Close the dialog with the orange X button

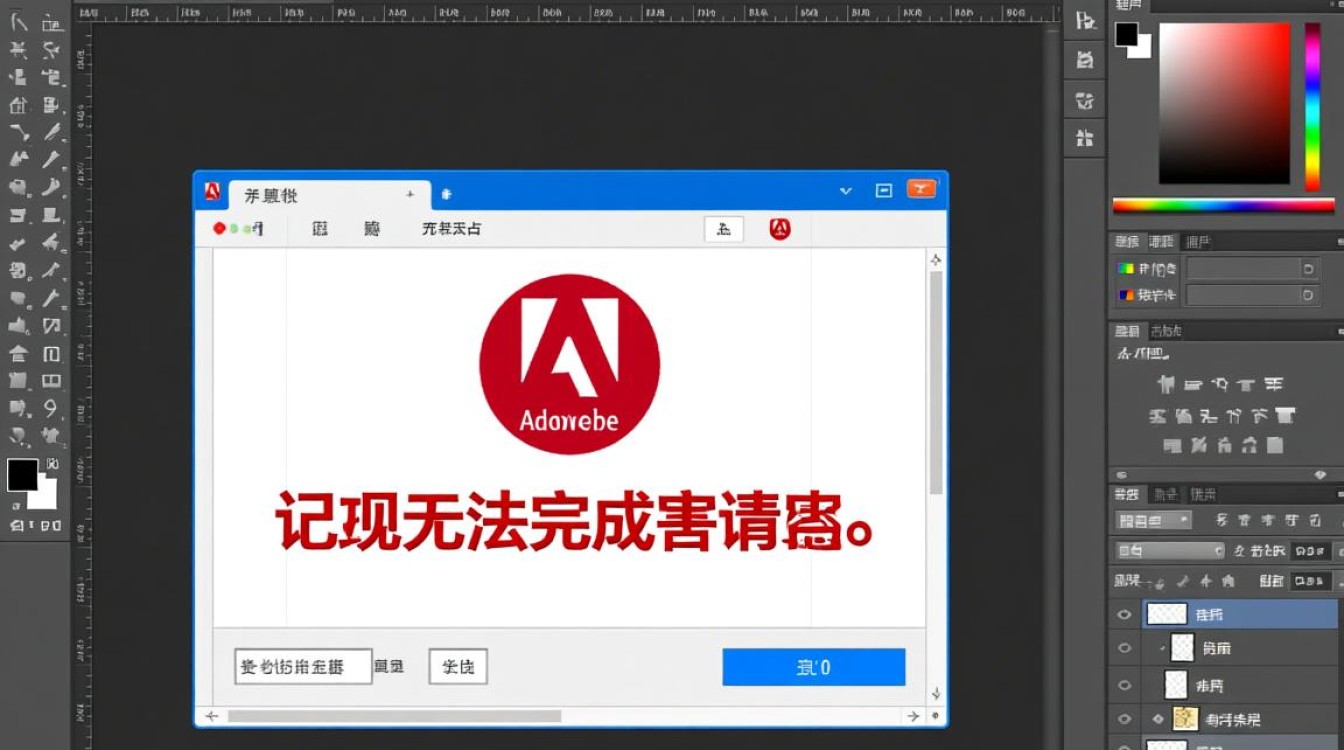(x=921, y=190)
